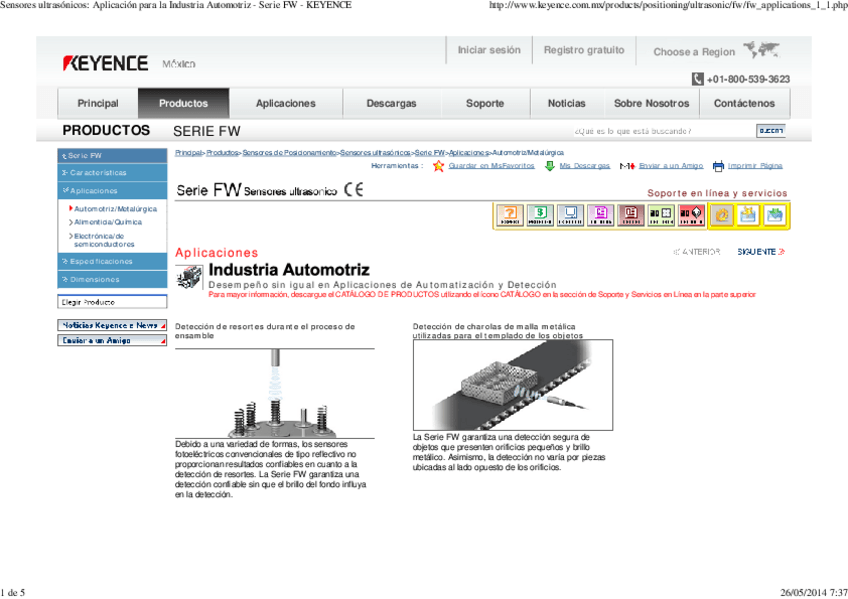Select Automotriz/Metalúrgica sidebar item
The width and height of the screenshot is (848, 599).
point(115,209)
